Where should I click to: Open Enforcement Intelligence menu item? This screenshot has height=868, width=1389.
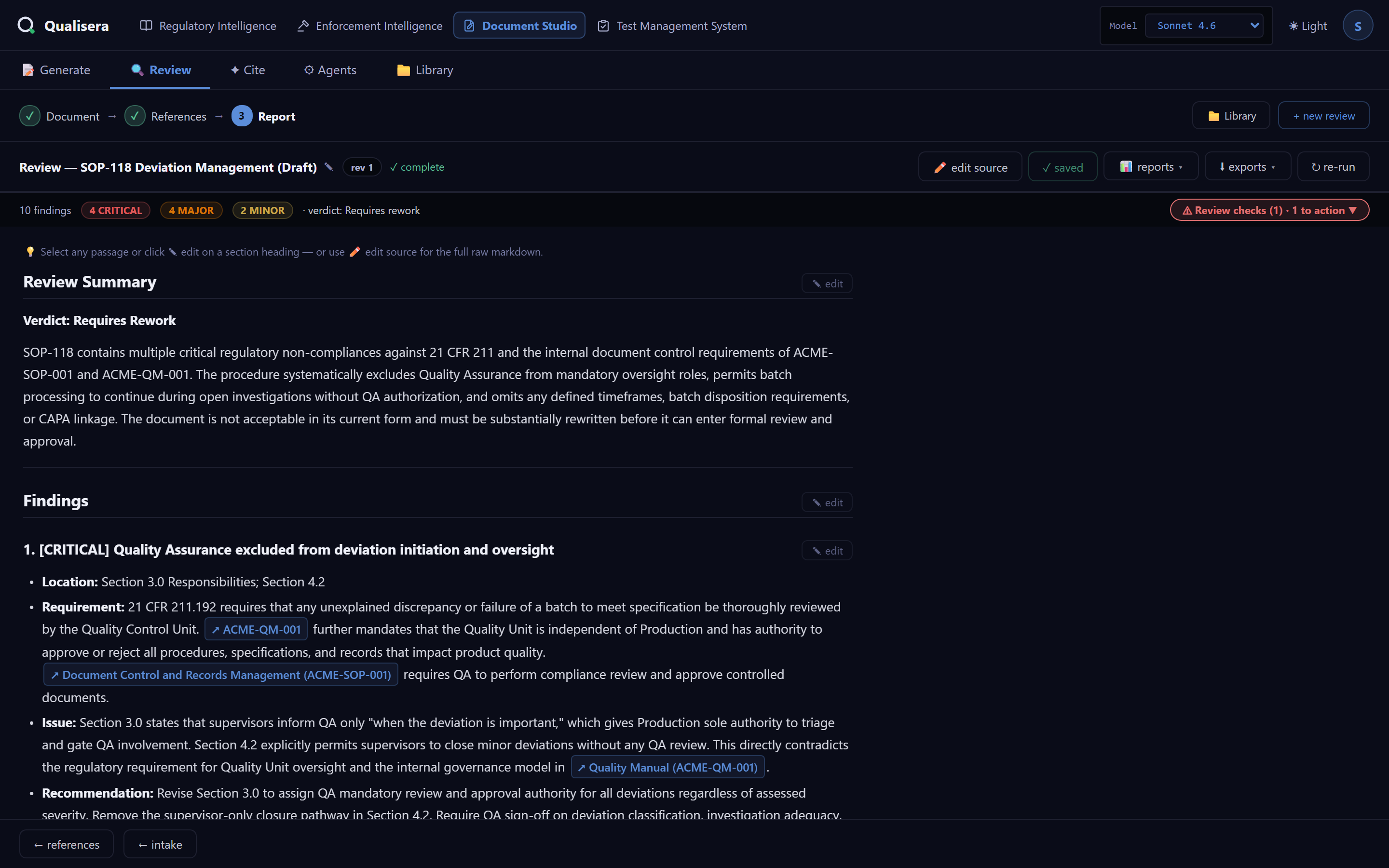click(x=369, y=26)
